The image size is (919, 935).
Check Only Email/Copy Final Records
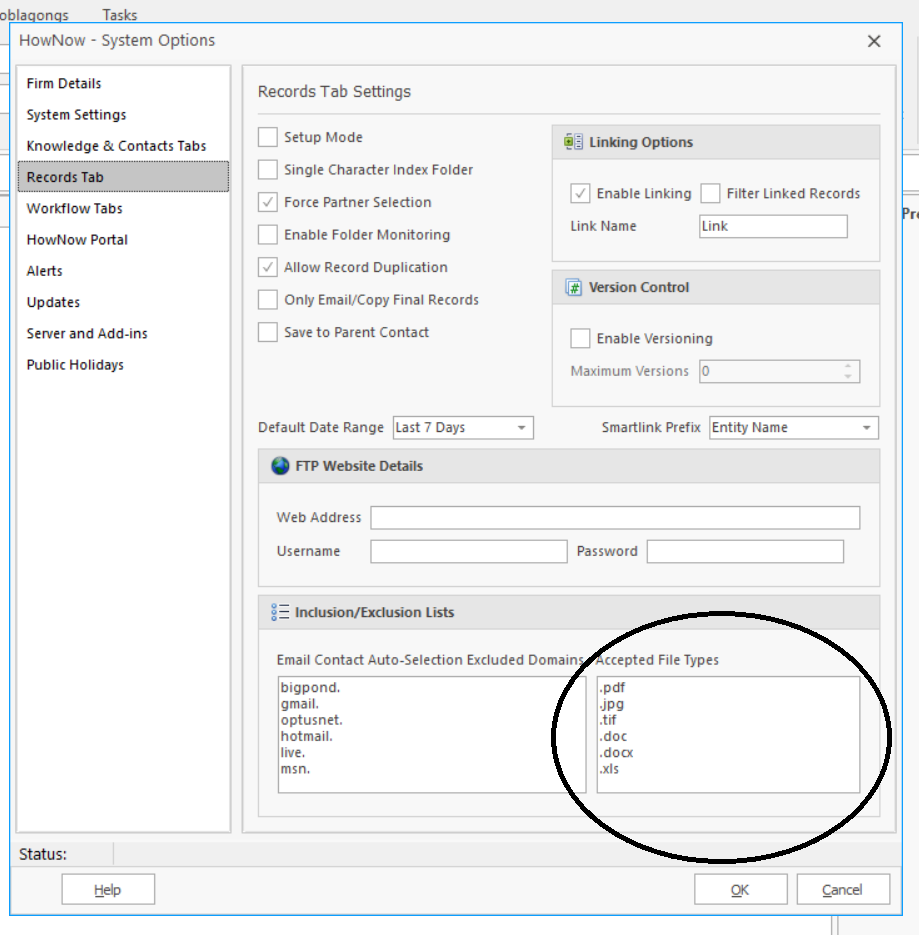[x=268, y=299]
